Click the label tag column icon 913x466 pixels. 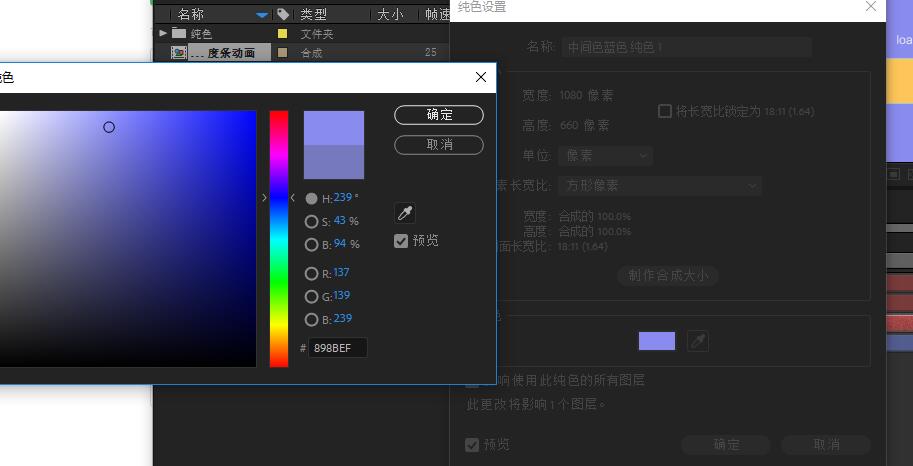click(282, 14)
